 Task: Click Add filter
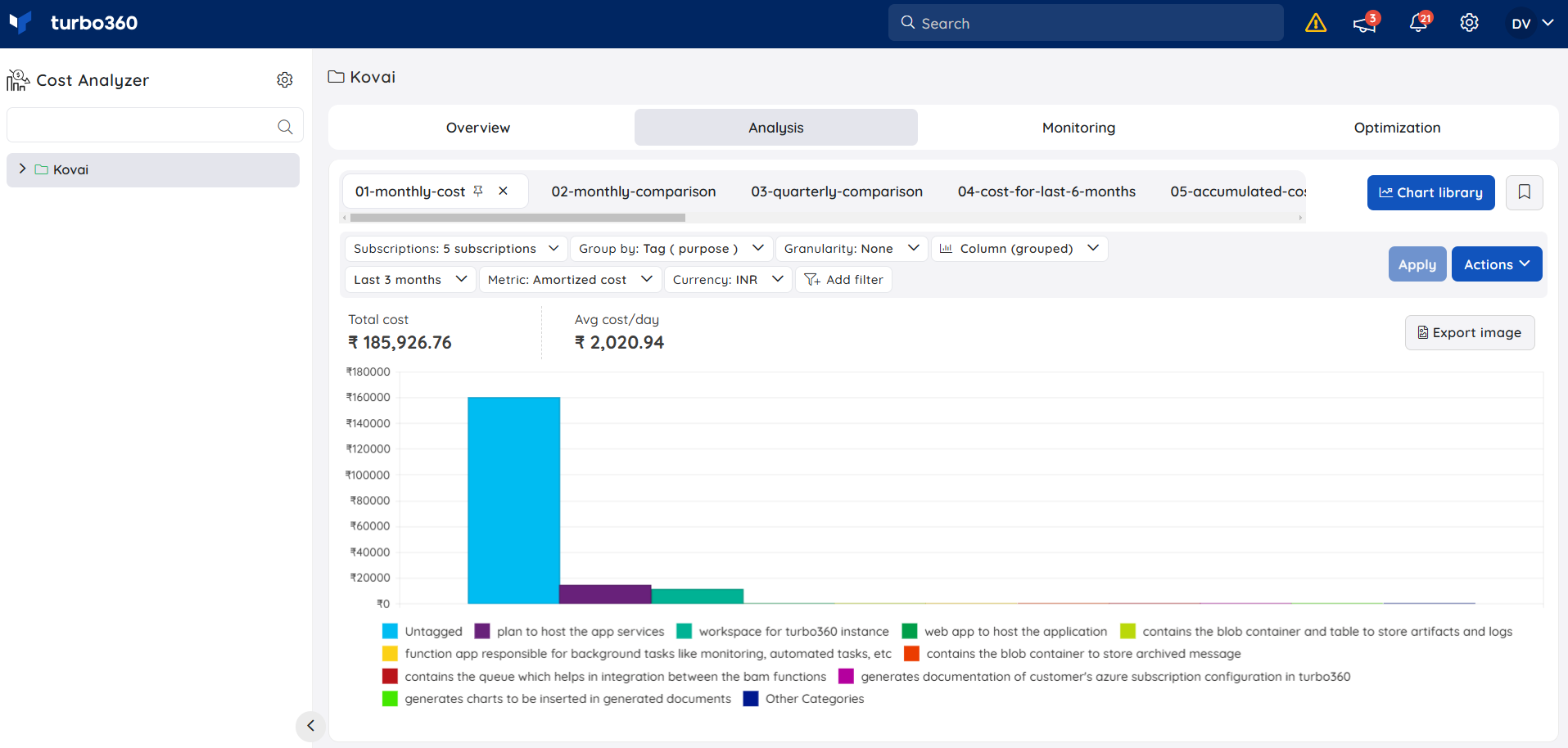tap(843, 280)
